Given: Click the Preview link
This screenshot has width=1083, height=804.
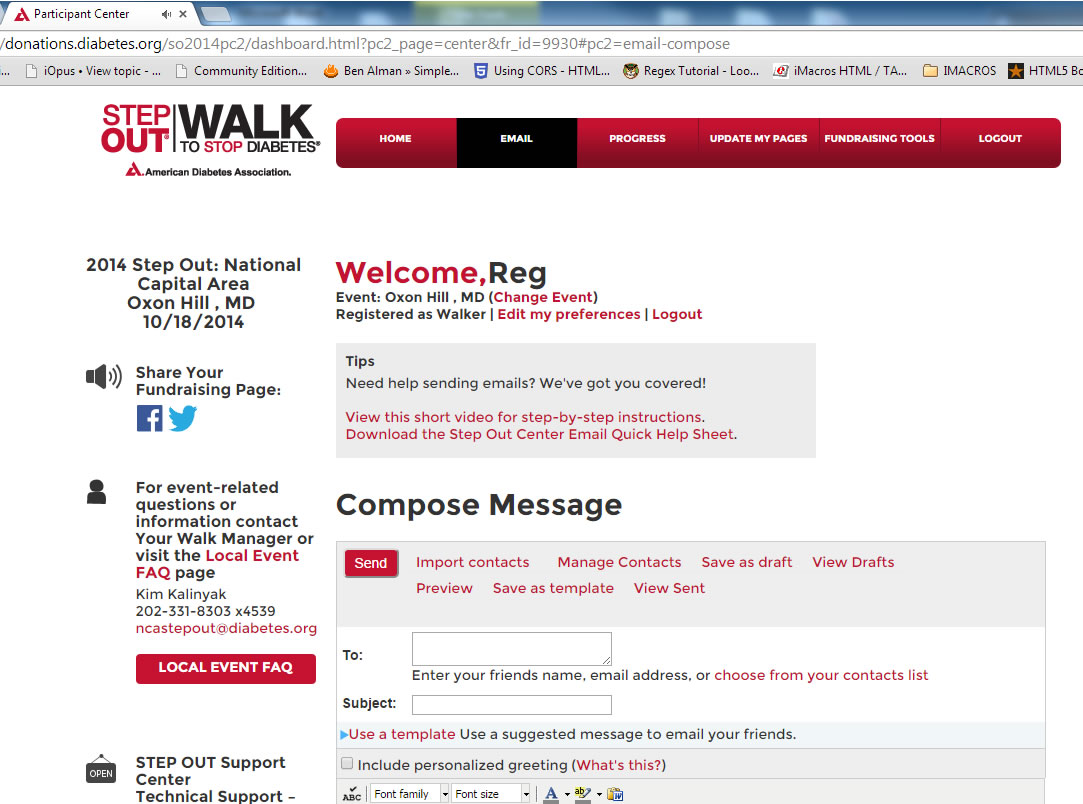Looking at the screenshot, I should point(444,588).
